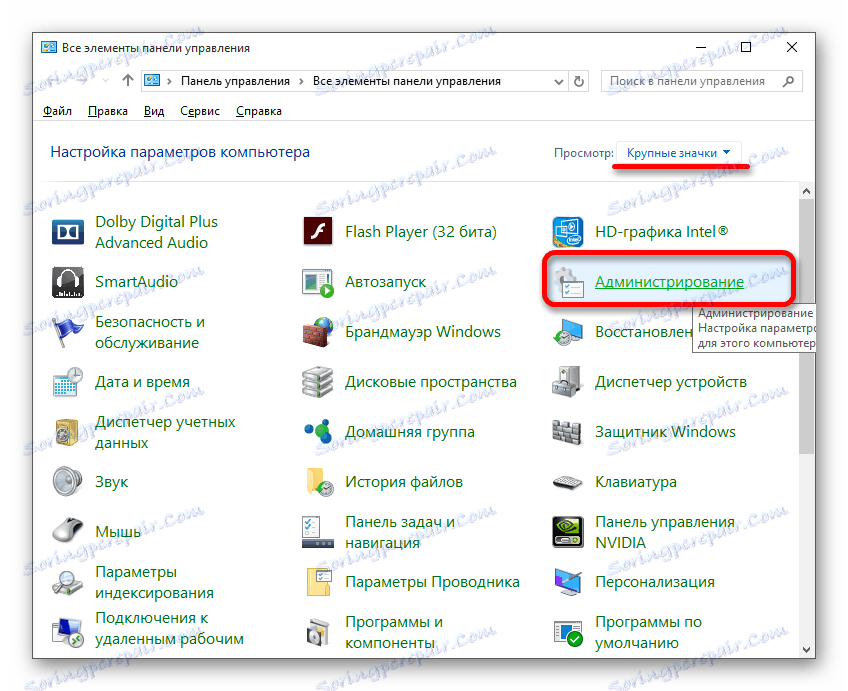Viewport: 848px width, 691px height.
Task: Click the Все элементы панели управления breadcrumb
Action: click(x=407, y=81)
